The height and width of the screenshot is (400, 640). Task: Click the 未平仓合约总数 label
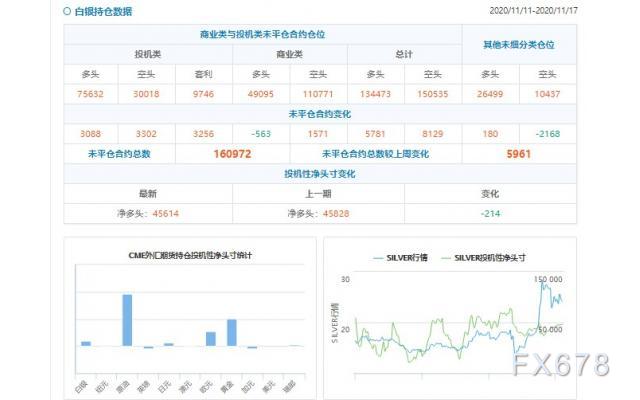[119, 154]
